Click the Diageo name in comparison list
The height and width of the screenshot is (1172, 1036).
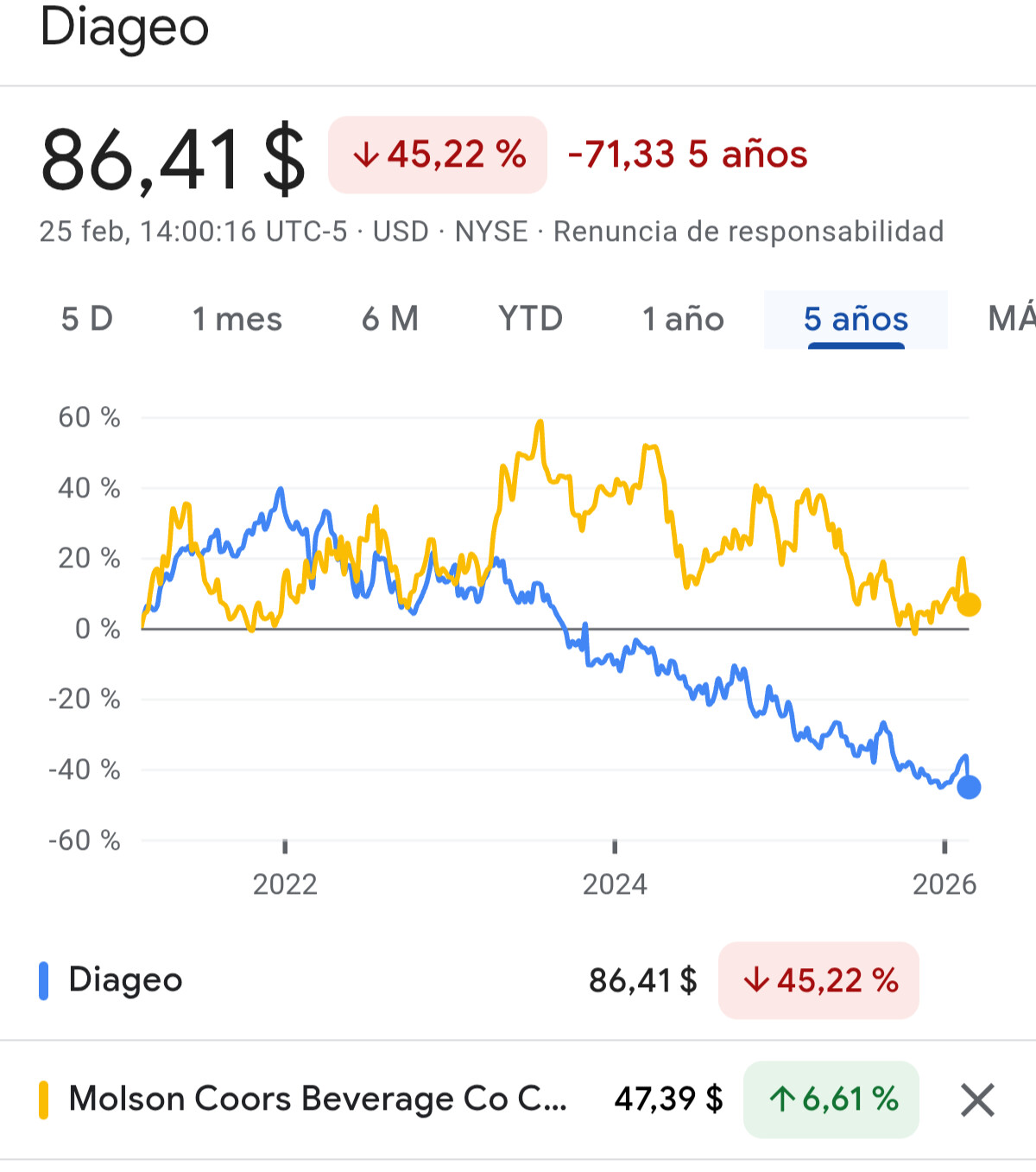pos(126,980)
